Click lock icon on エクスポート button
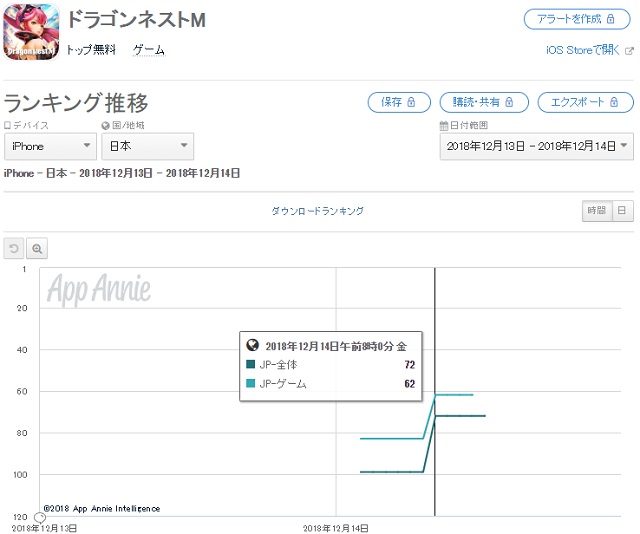The image size is (640, 534). [614, 102]
